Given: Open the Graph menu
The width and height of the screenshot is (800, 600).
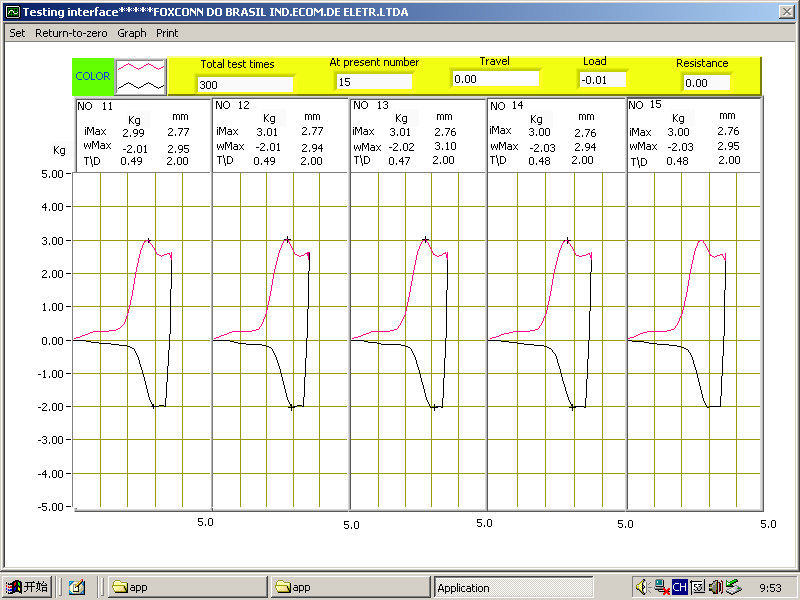Looking at the screenshot, I should coord(132,33).
